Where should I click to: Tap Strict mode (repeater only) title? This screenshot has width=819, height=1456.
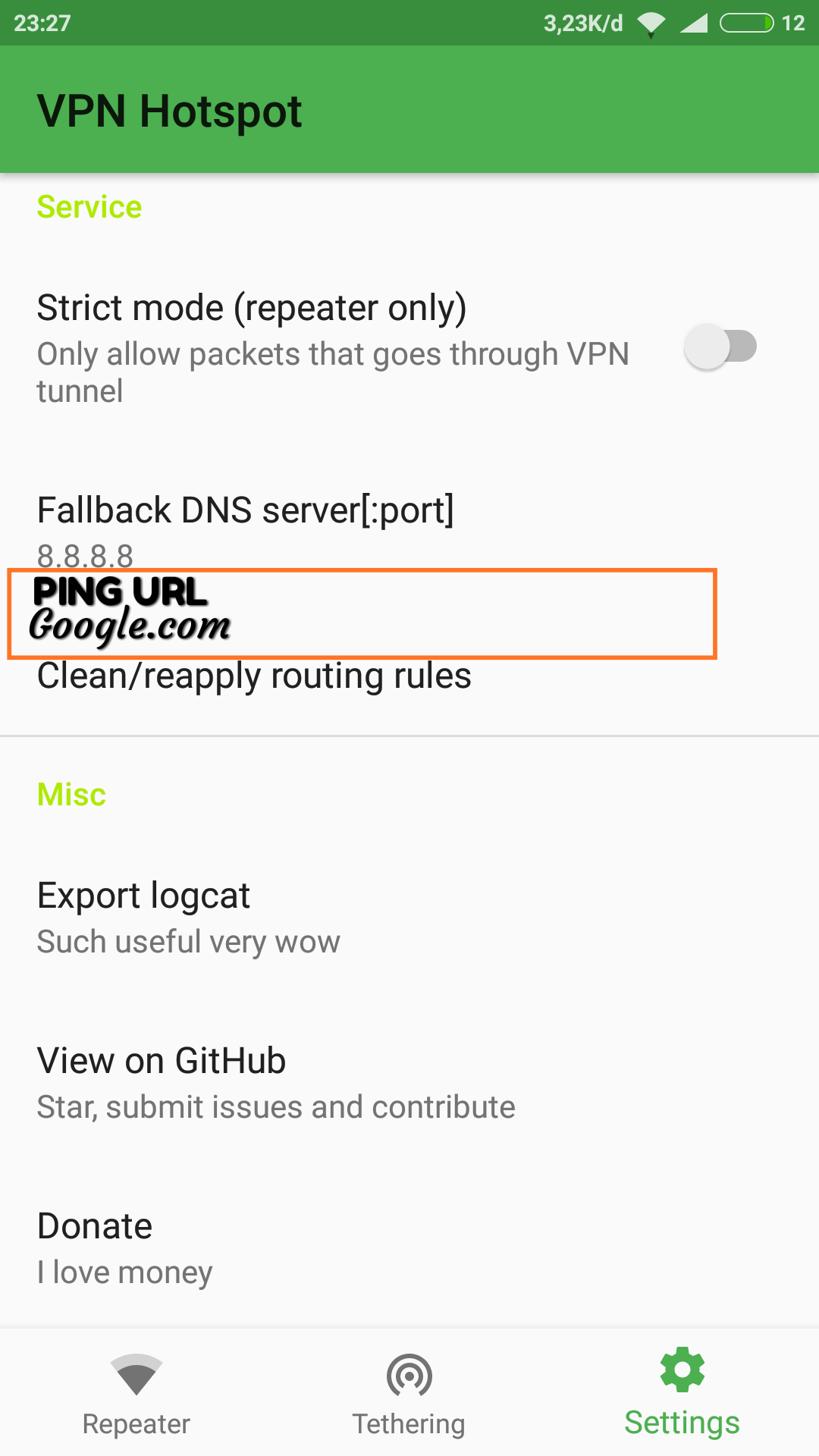pos(252,308)
